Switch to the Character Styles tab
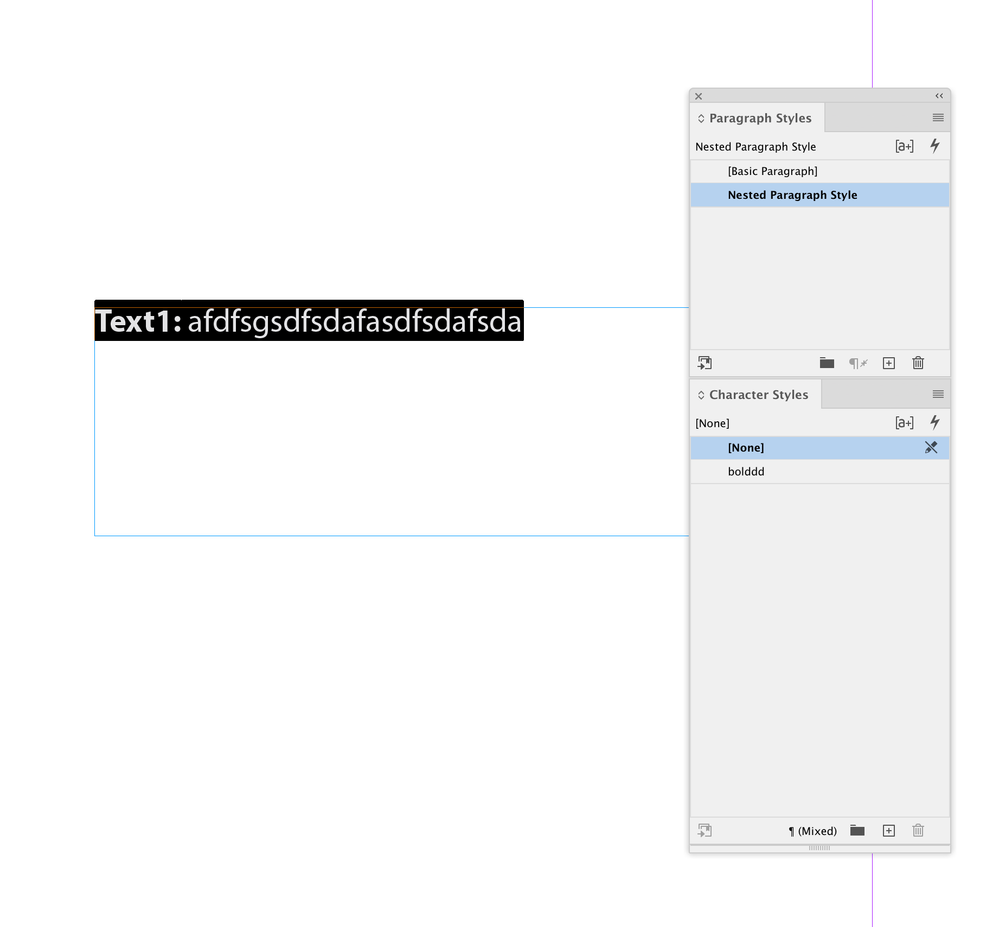Viewport: 999px width, 927px height. (x=755, y=394)
